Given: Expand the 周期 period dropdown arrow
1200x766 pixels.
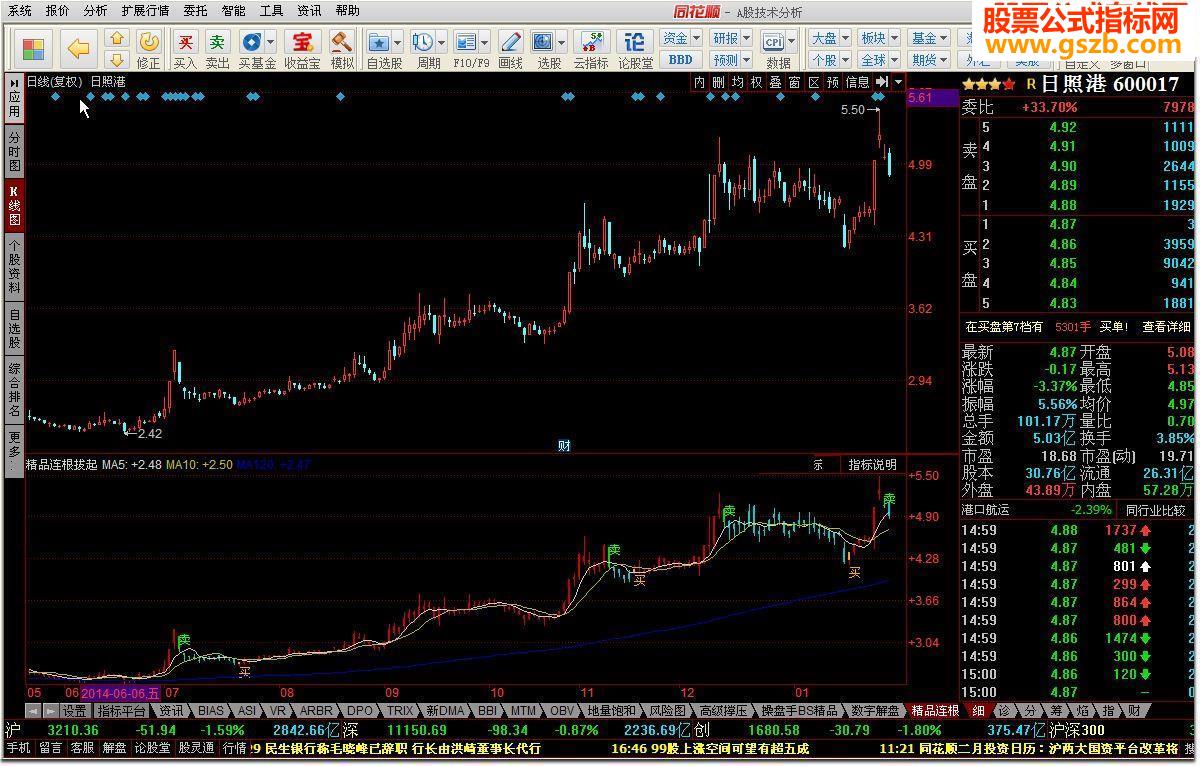Looking at the screenshot, I should click(441, 42).
